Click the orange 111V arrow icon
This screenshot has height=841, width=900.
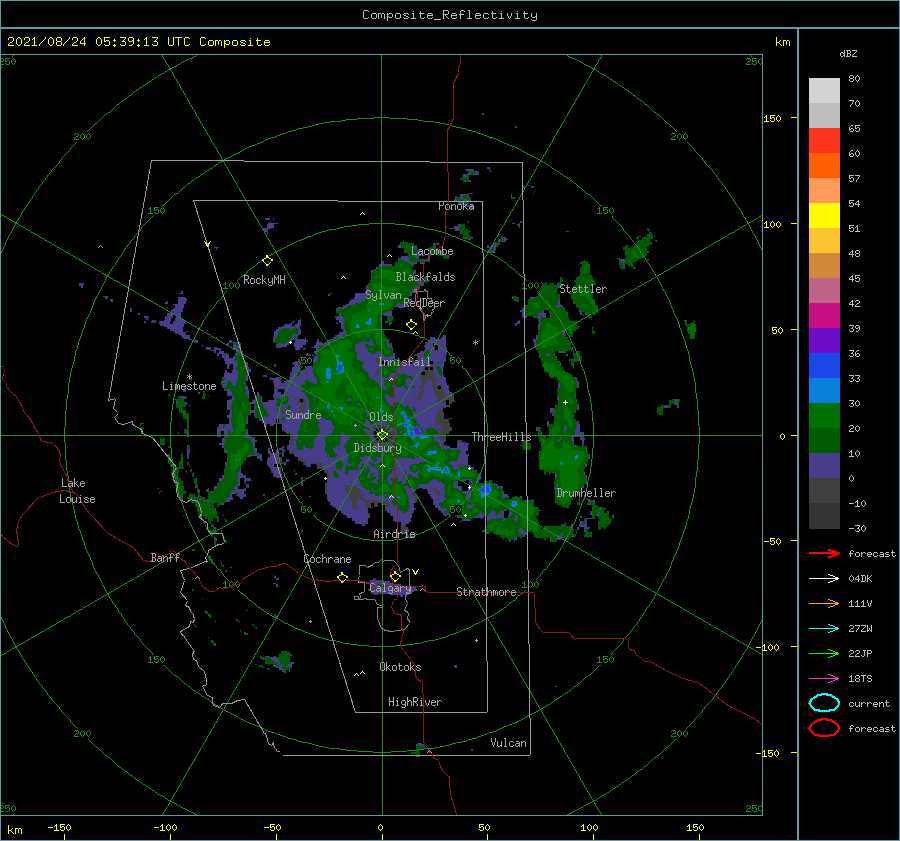click(x=824, y=603)
